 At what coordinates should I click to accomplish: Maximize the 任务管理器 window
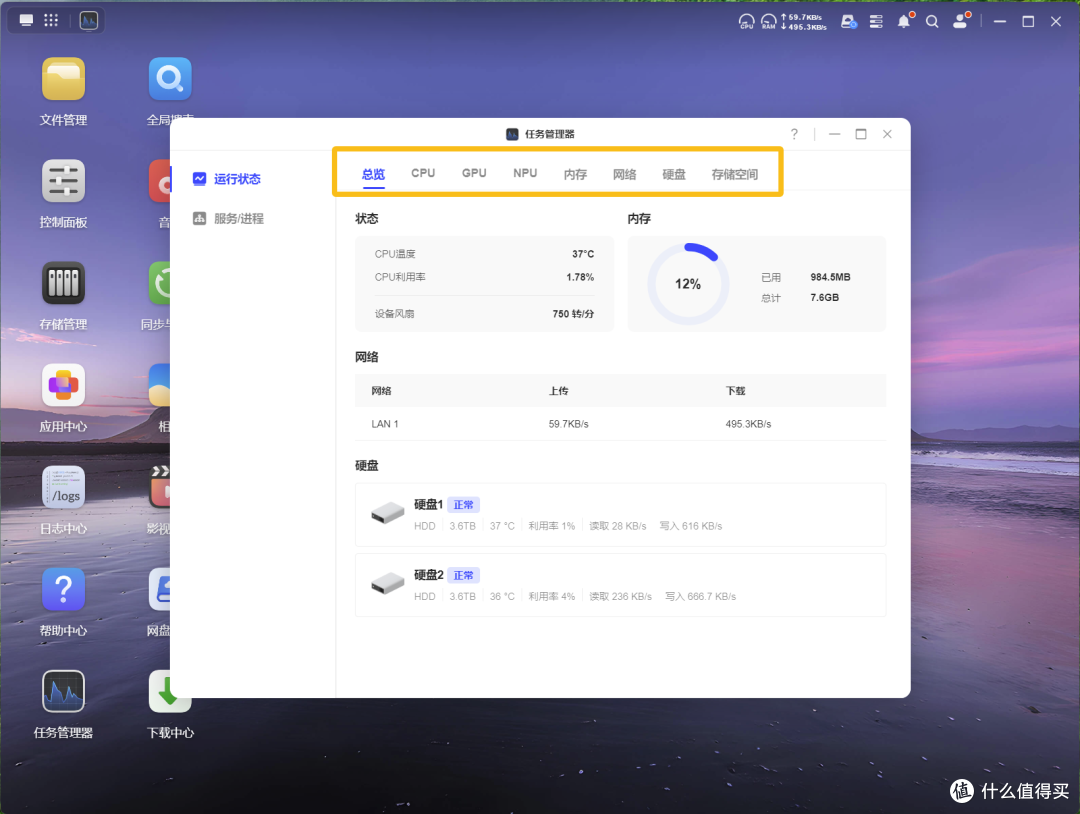861,134
